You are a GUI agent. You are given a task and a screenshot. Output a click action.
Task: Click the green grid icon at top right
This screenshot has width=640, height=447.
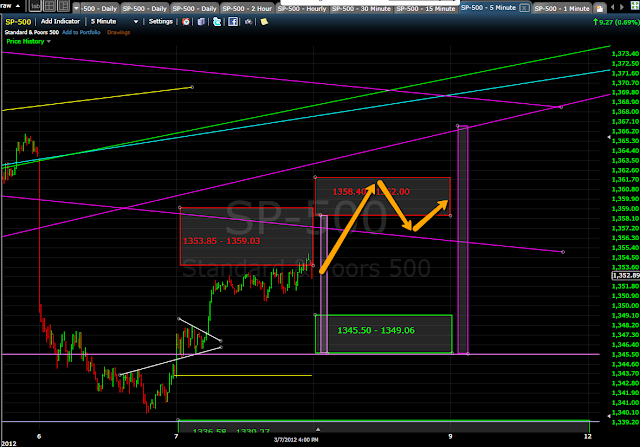(635, 7)
